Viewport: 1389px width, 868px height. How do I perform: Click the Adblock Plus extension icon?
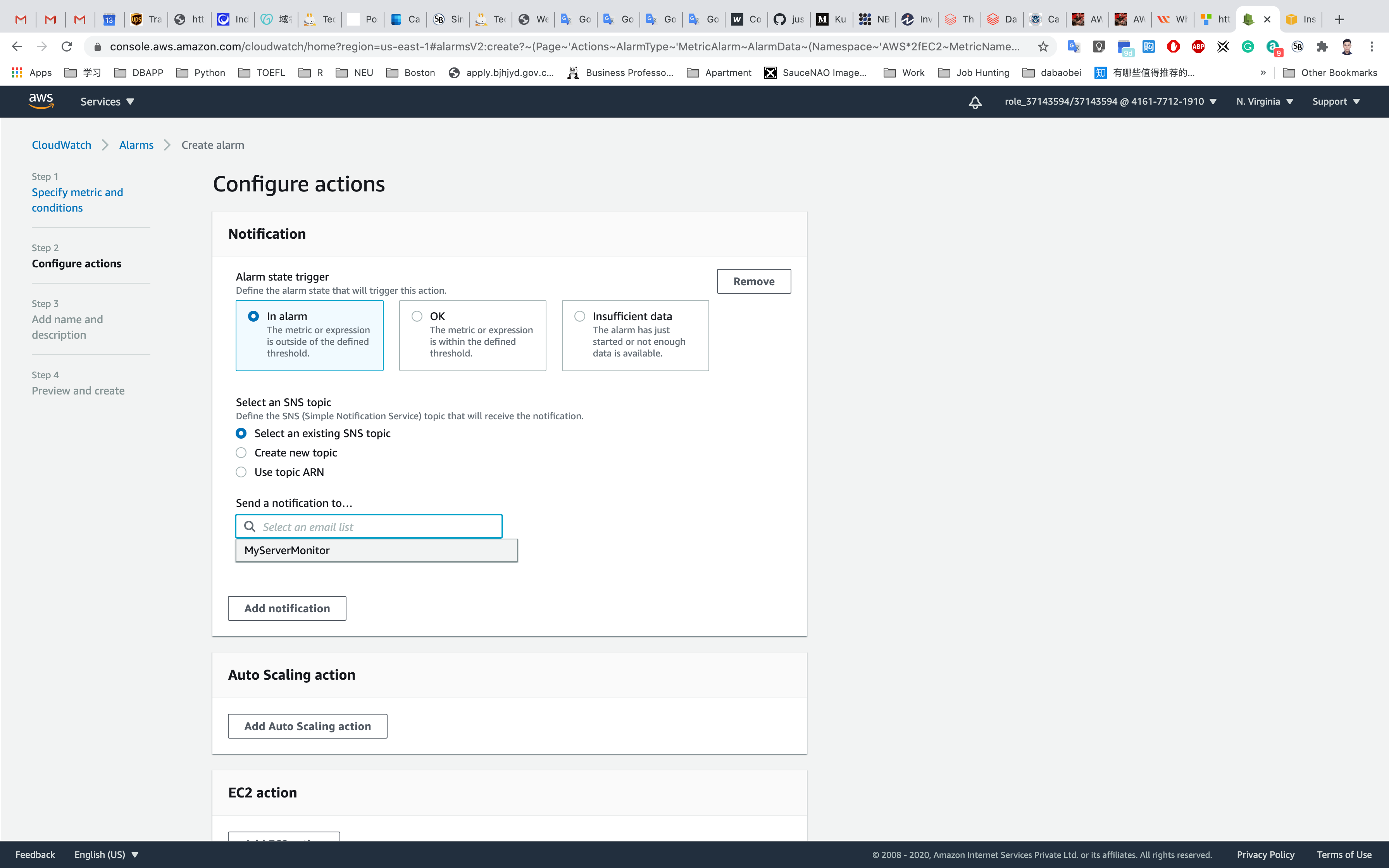(x=1198, y=46)
